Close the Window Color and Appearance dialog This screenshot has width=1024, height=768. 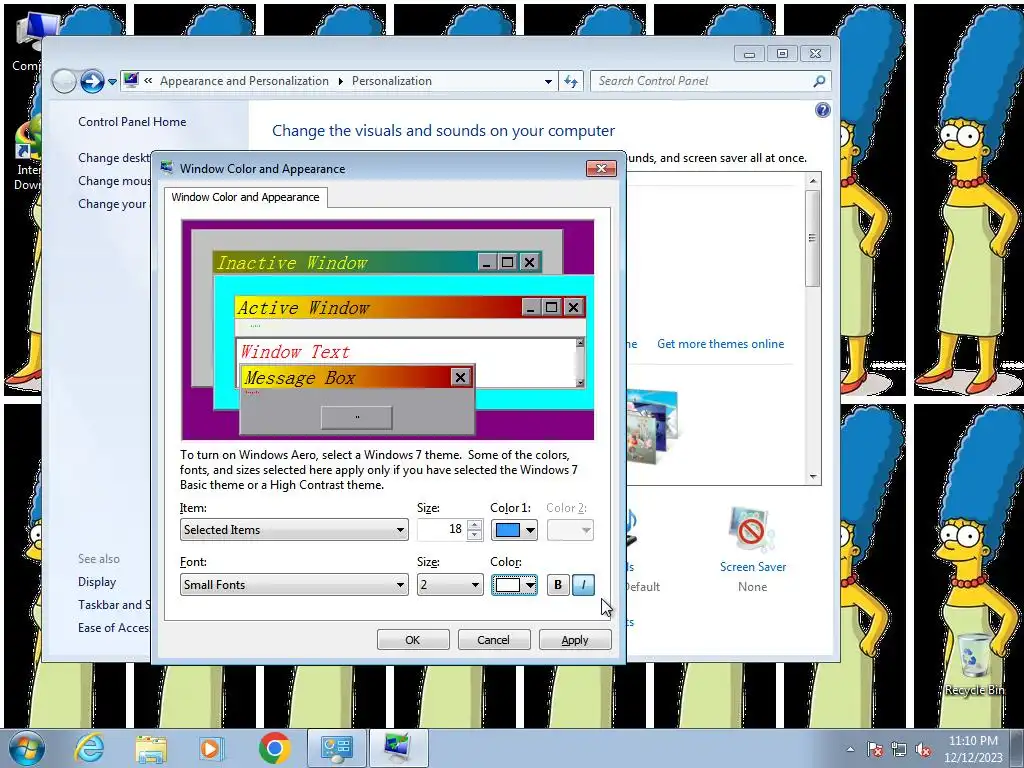(x=601, y=168)
